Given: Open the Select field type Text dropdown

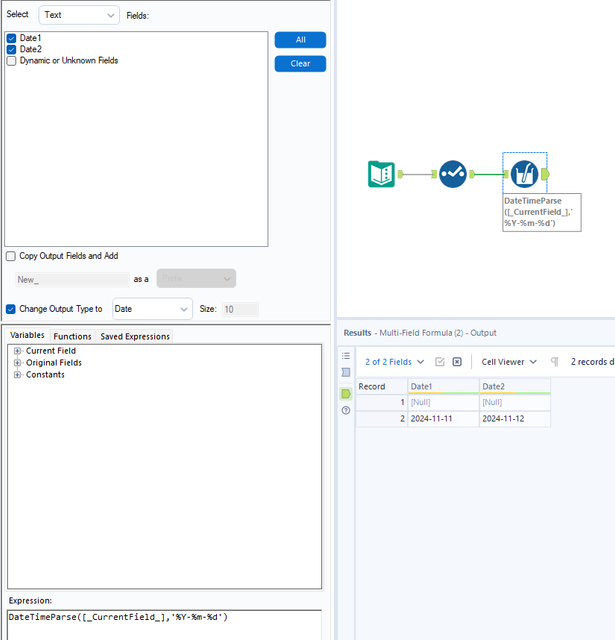Looking at the screenshot, I should tap(79, 15).
